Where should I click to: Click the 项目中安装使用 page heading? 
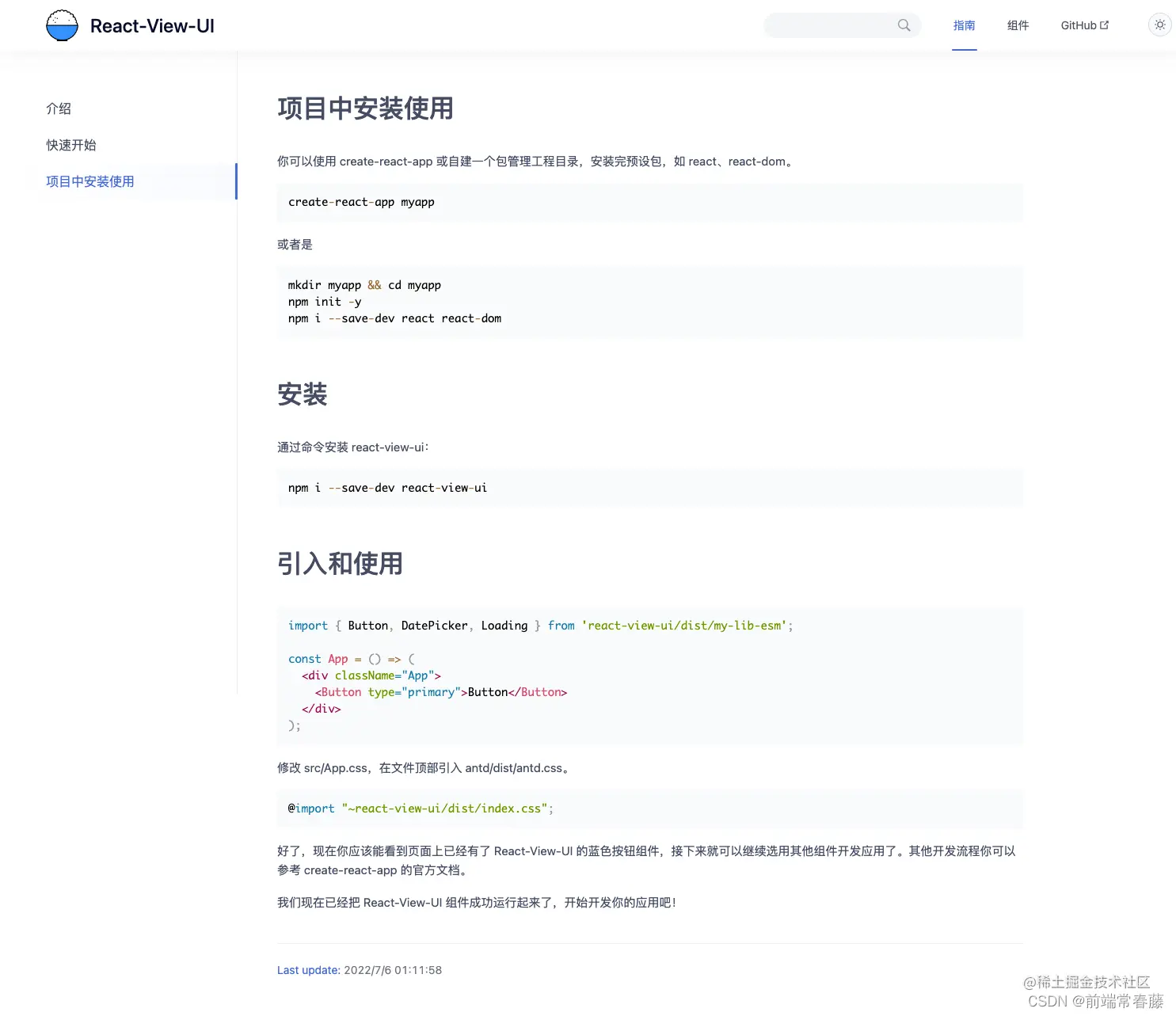[x=365, y=108]
